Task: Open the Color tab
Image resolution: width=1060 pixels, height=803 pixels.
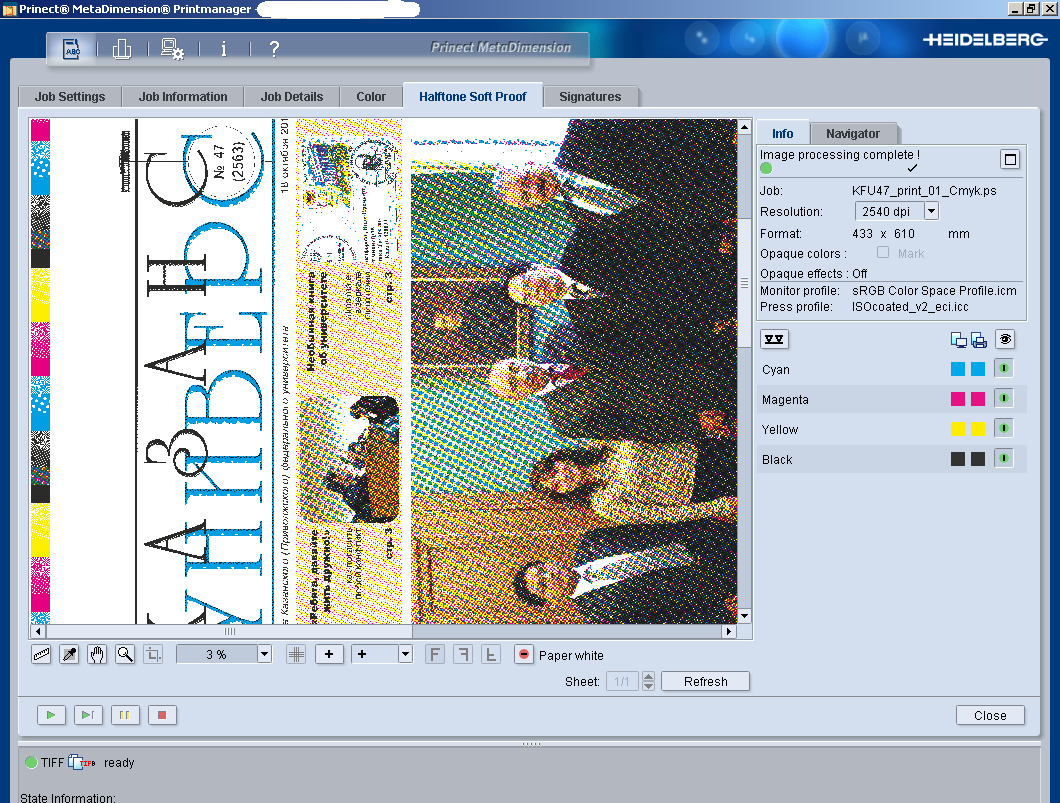Action: [x=371, y=97]
